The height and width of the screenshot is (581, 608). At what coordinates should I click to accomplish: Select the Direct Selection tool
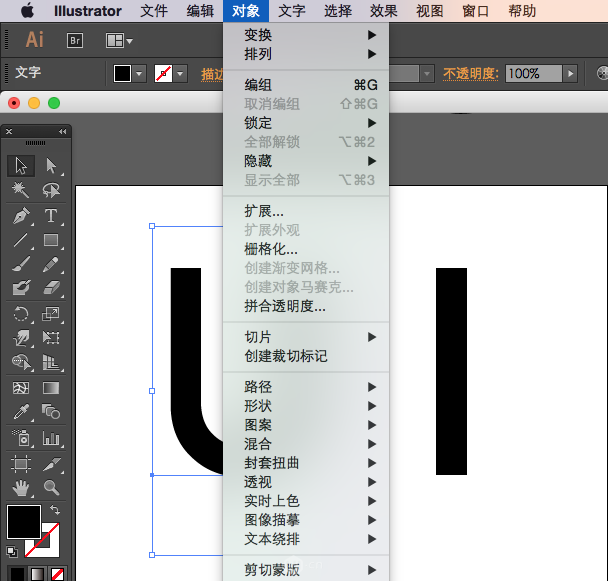click(51, 166)
